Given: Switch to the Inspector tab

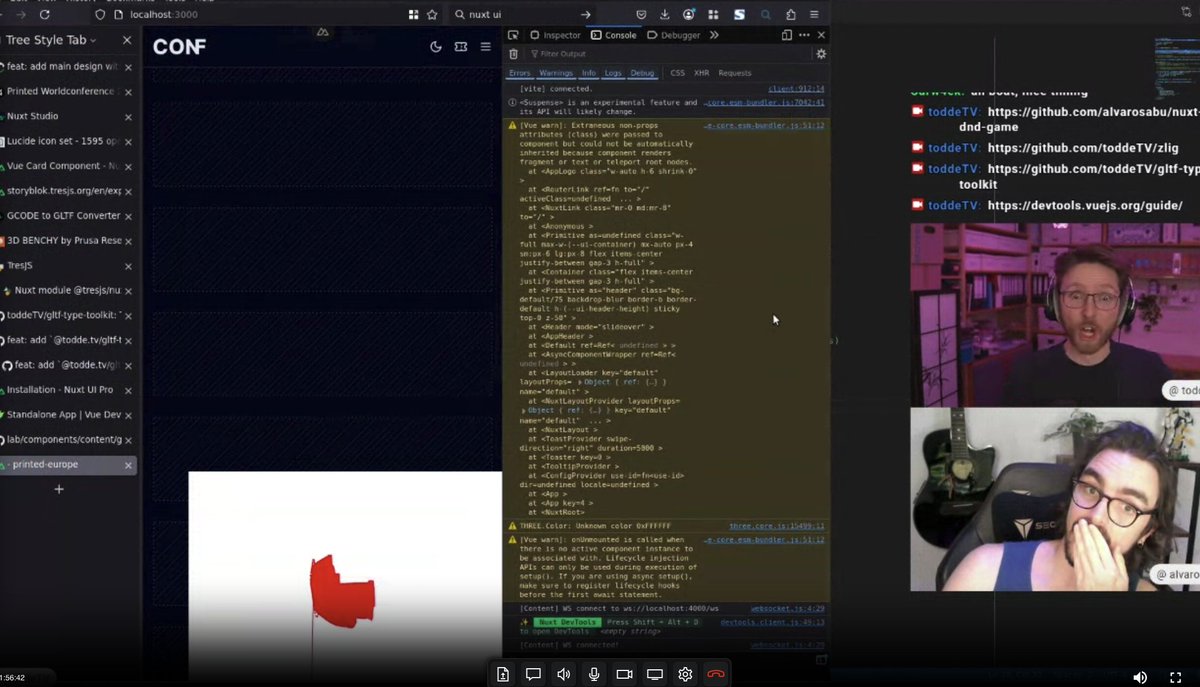Looking at the screenshot, I should [555, 35].
